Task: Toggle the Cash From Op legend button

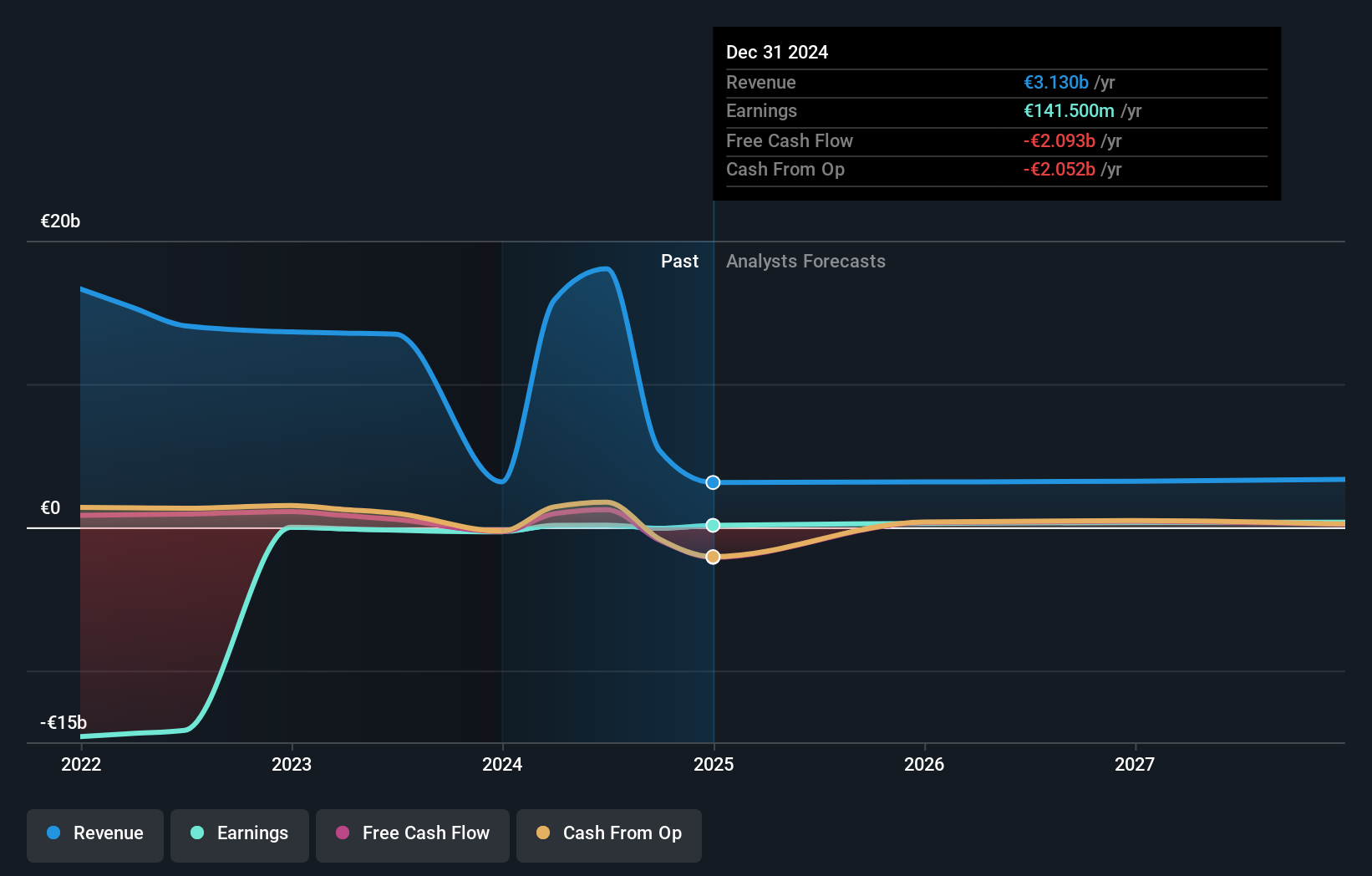Action: 609,835
